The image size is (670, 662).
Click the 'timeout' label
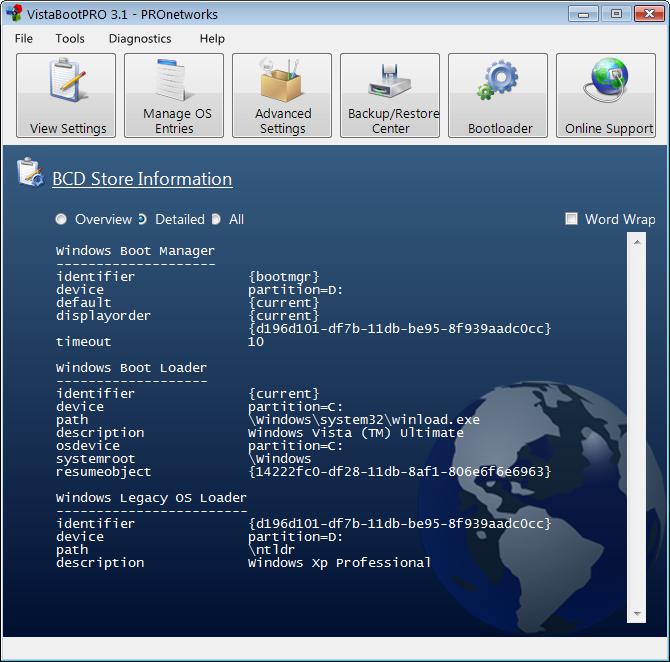83,342
